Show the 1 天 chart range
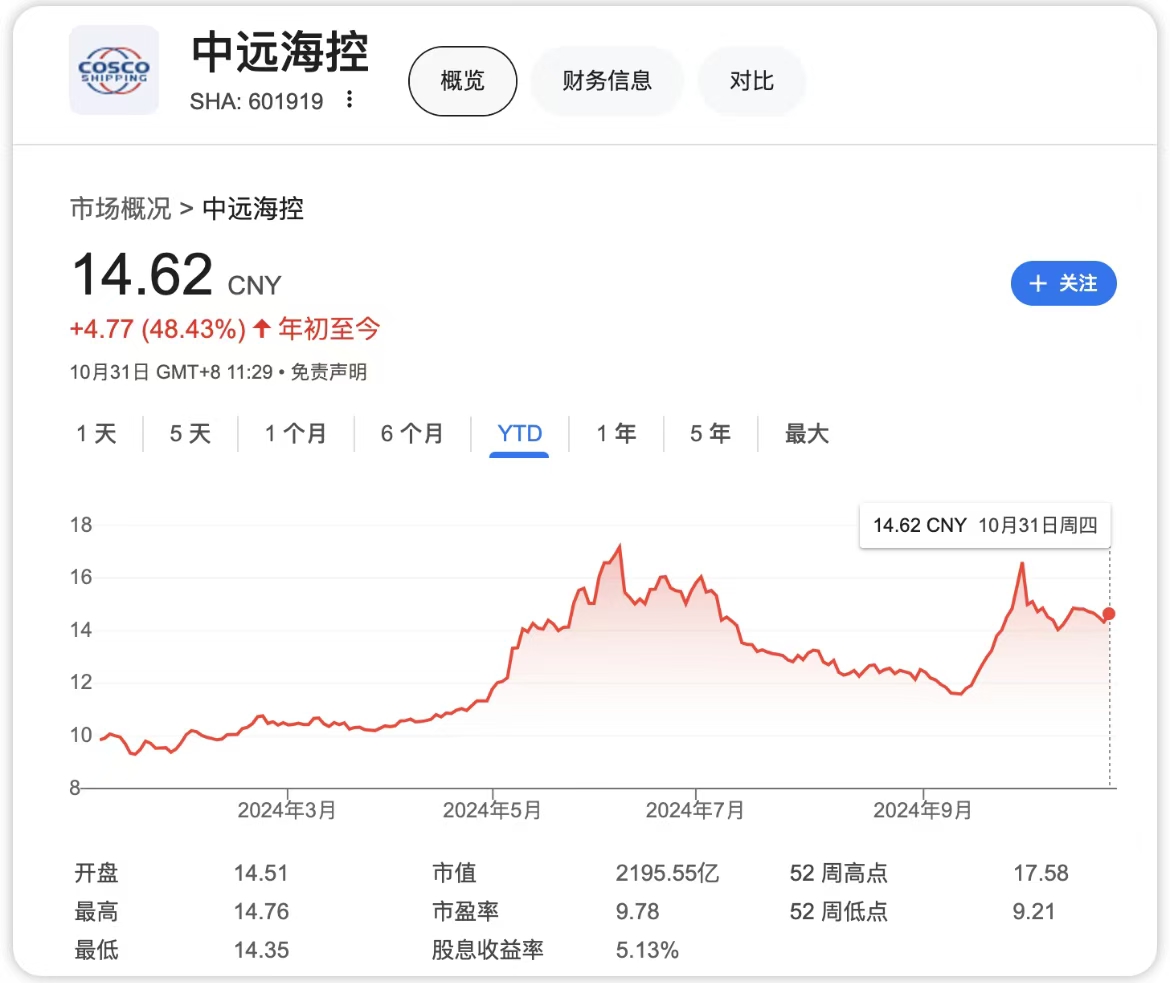Screen dimensions: 1170x983 (96, 433)
